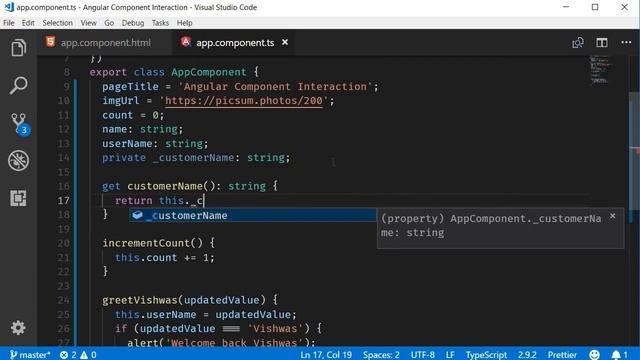Click the 'Angular Component Interaction' string
Viewport: 640px width, 360px height.
275,87
